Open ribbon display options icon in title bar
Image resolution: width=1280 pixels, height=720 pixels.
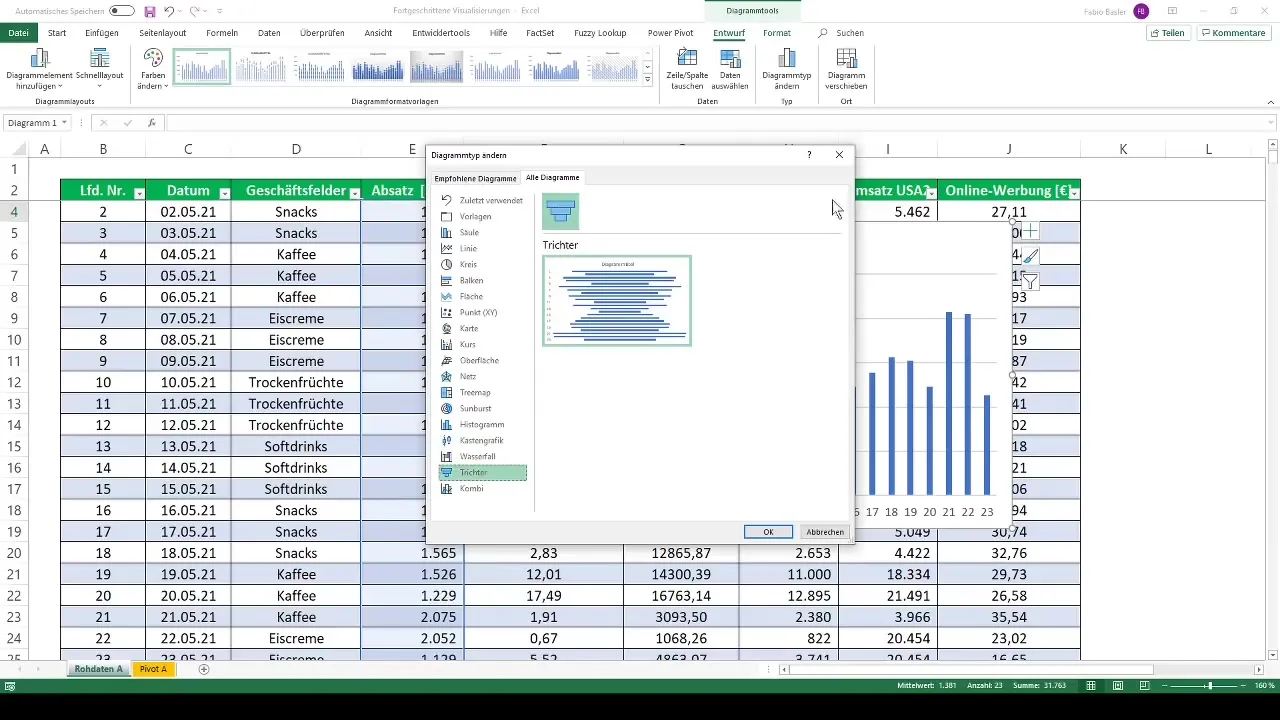[x=1172, y=11]
